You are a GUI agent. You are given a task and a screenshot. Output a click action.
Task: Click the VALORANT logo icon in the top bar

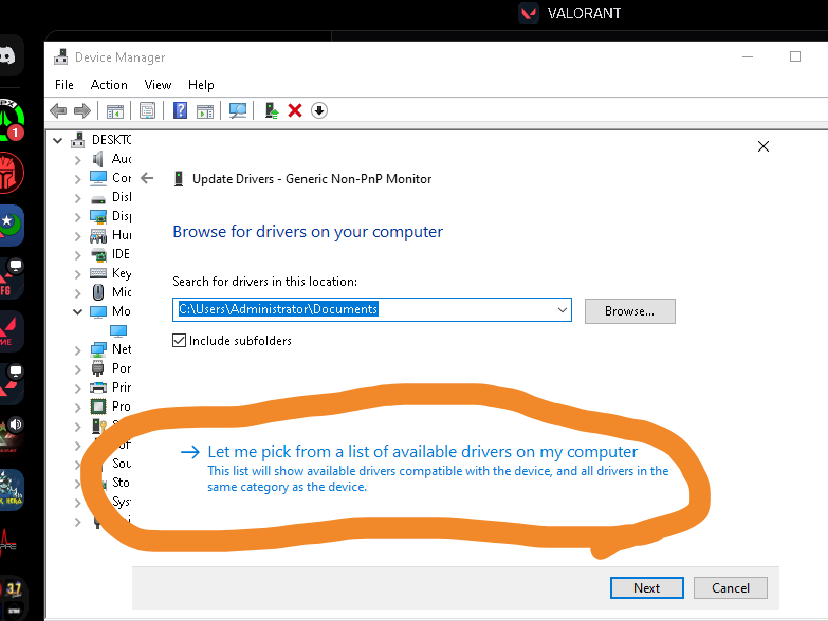(x=528, y=13)
